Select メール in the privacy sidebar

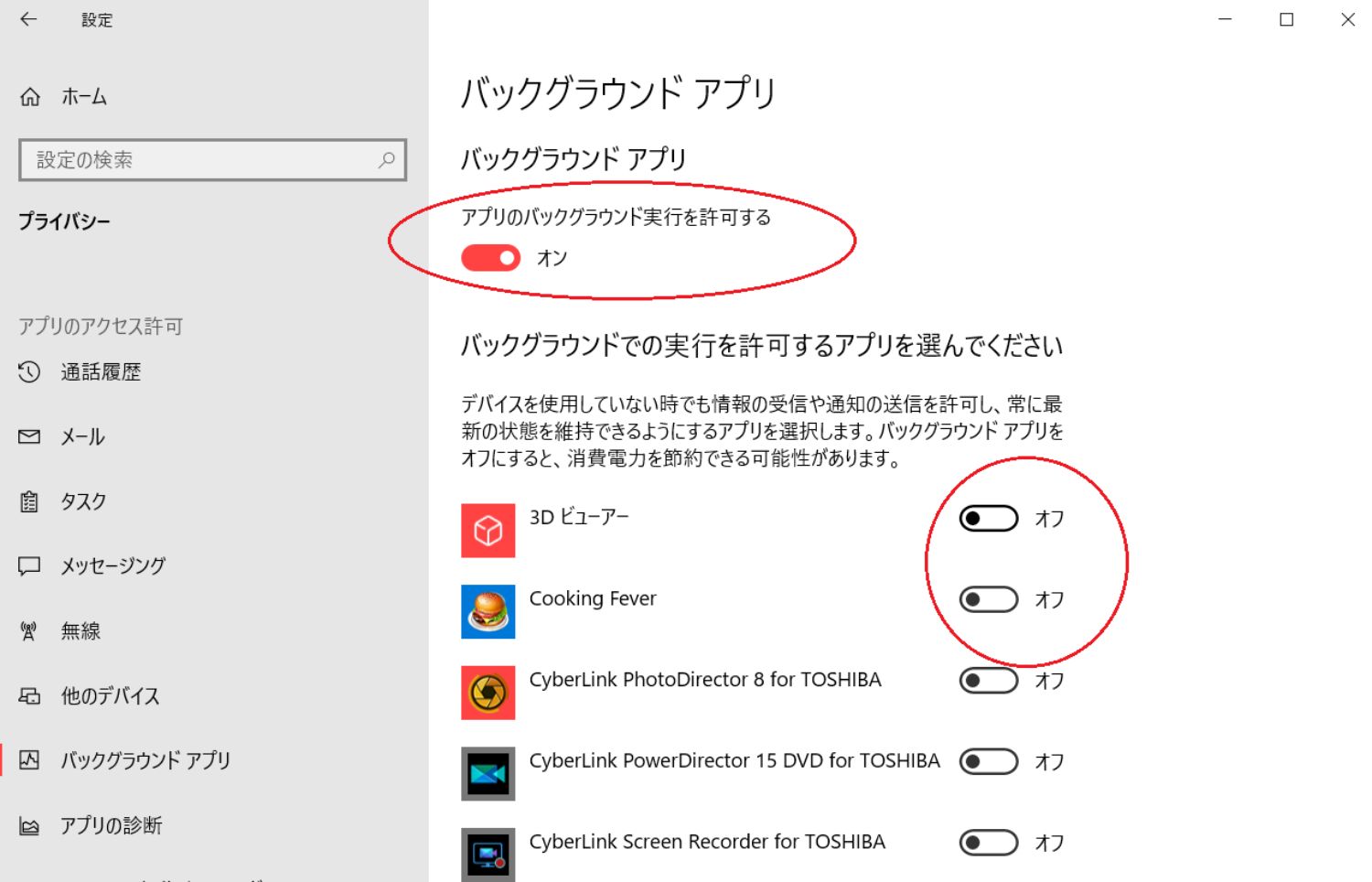coord(82,437)
